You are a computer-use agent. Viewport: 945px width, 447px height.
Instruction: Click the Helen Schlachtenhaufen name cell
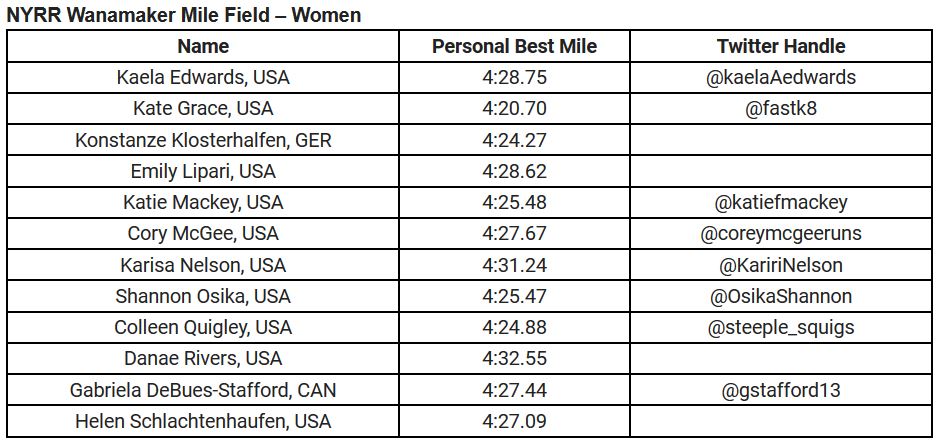(x=203, y=422)
